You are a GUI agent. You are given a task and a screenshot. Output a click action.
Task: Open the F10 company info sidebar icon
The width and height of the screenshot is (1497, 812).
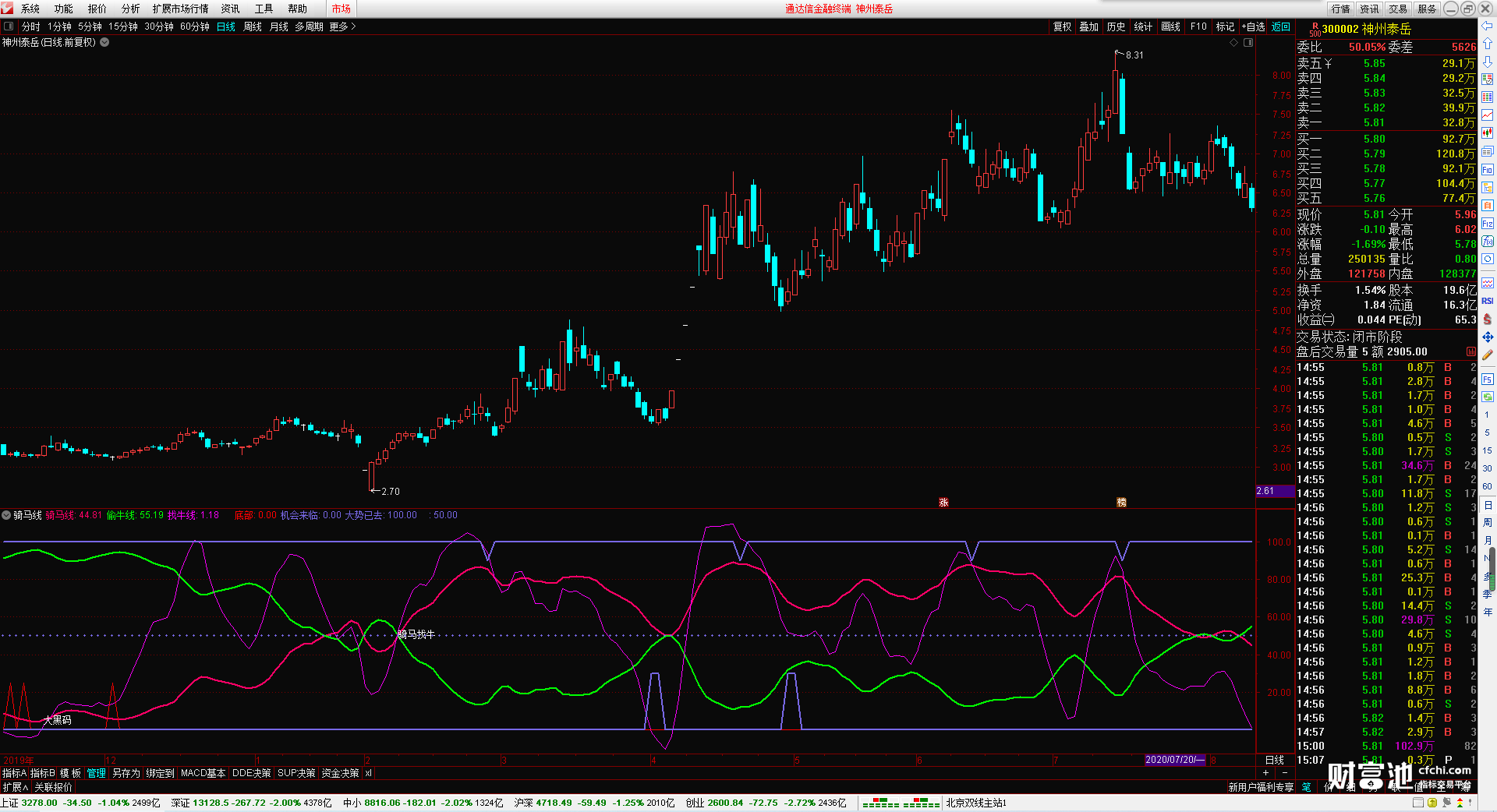1488,169
